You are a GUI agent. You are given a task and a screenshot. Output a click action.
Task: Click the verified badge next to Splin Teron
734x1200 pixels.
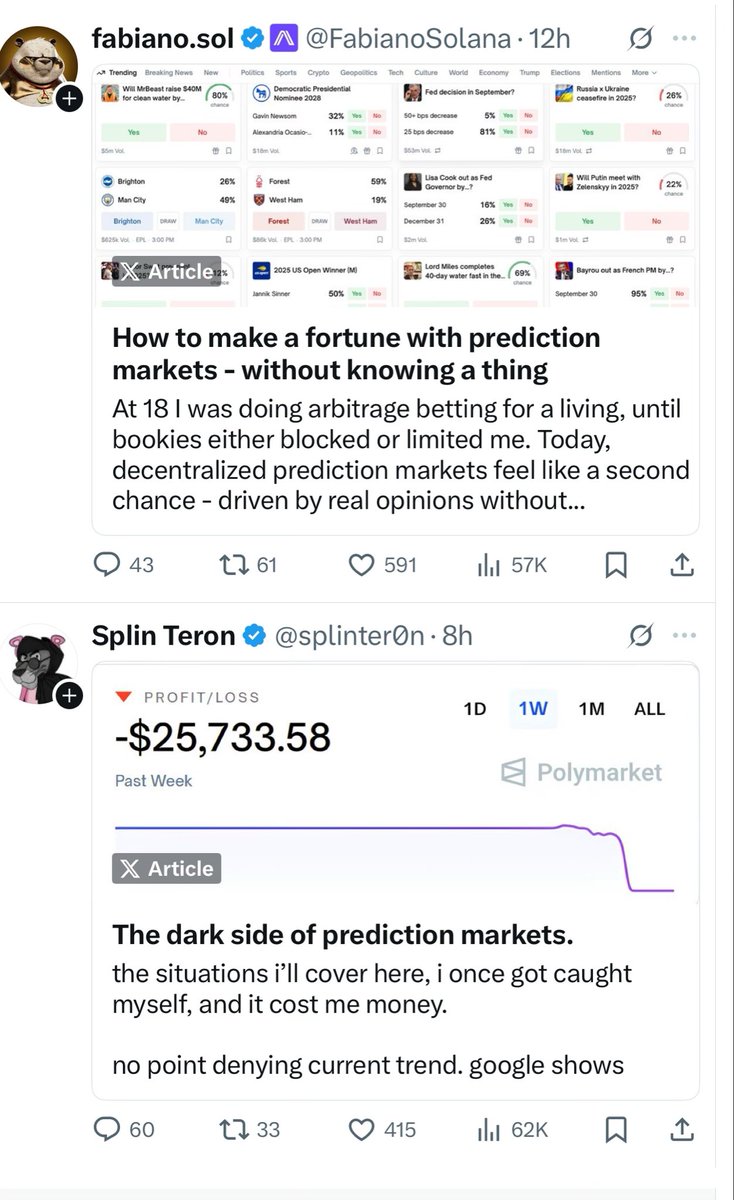pyautogui.click(x=254, y=634)
